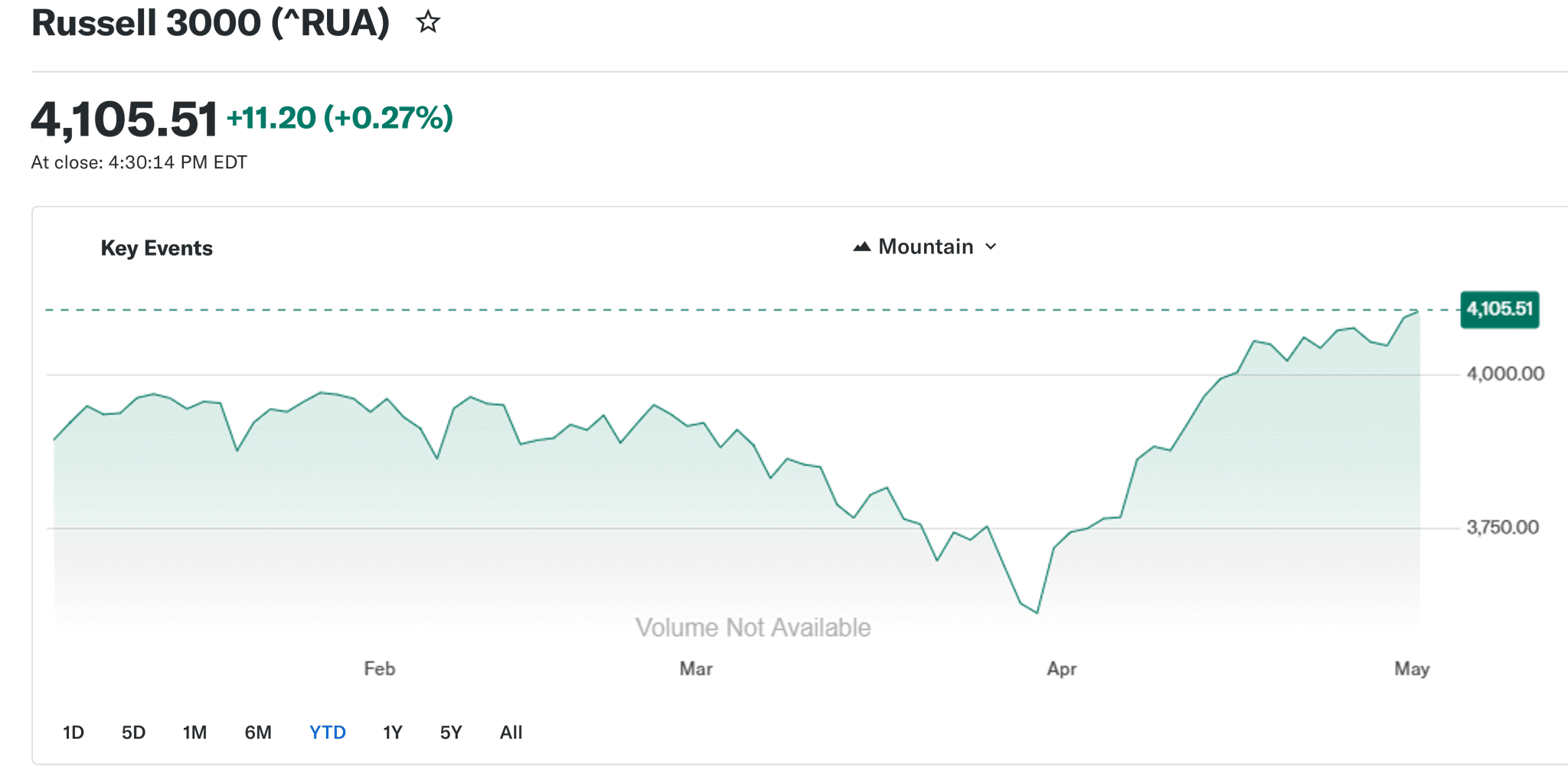The width and height of the screenshot is (1568, 767).
Task: Switch to the 6M range
Action: coord(258,733)
